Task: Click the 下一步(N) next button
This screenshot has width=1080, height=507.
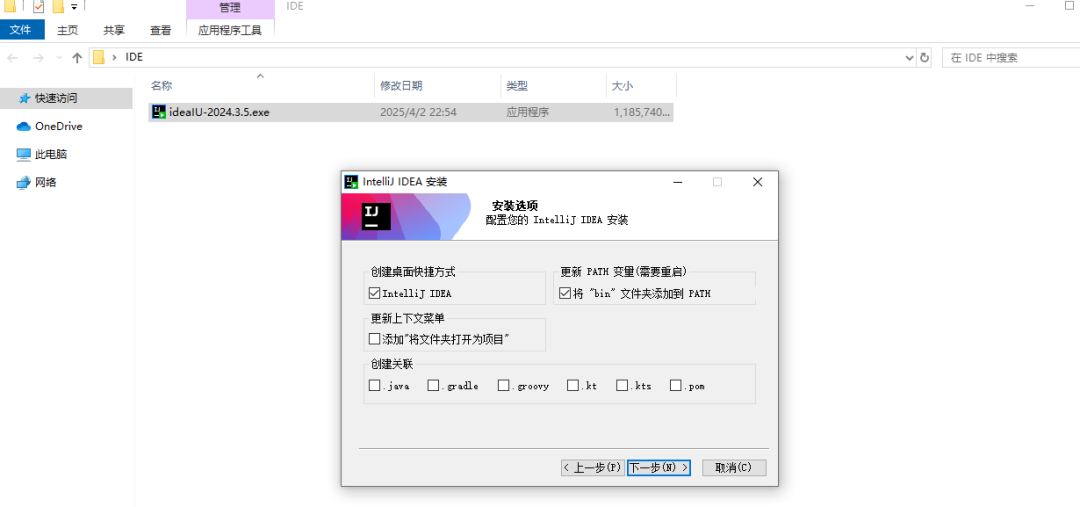Action: [659, 468]
